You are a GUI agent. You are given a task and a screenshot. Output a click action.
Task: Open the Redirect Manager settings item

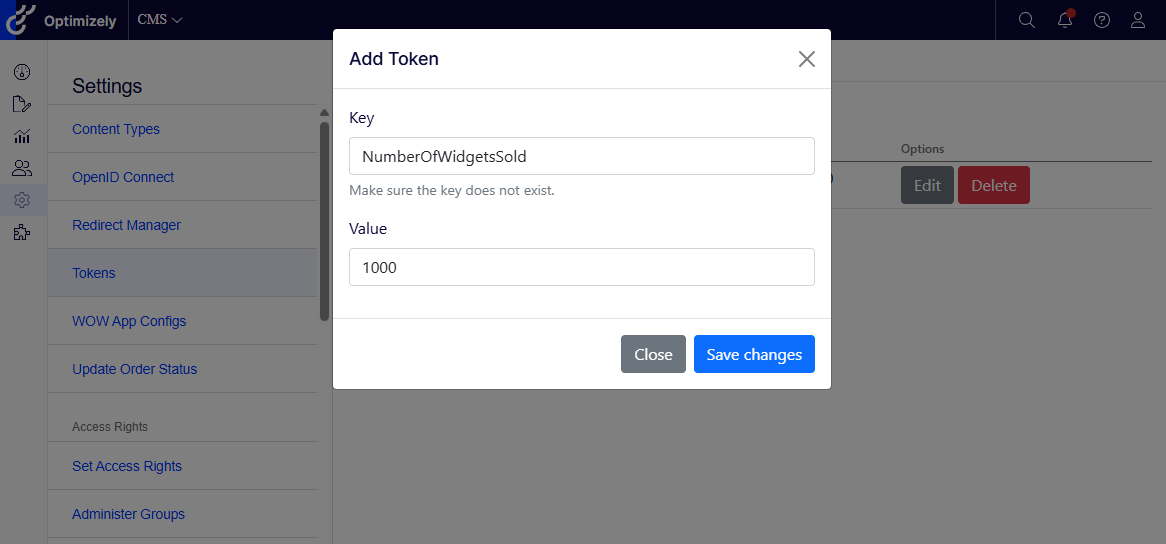(x=127, y=225)
